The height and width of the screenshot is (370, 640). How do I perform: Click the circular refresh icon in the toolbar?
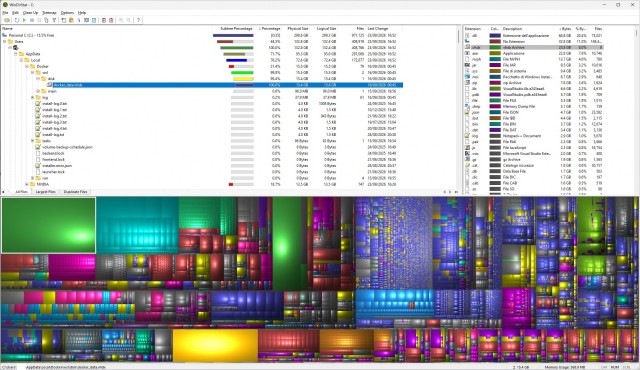click(x=17, y=20)
